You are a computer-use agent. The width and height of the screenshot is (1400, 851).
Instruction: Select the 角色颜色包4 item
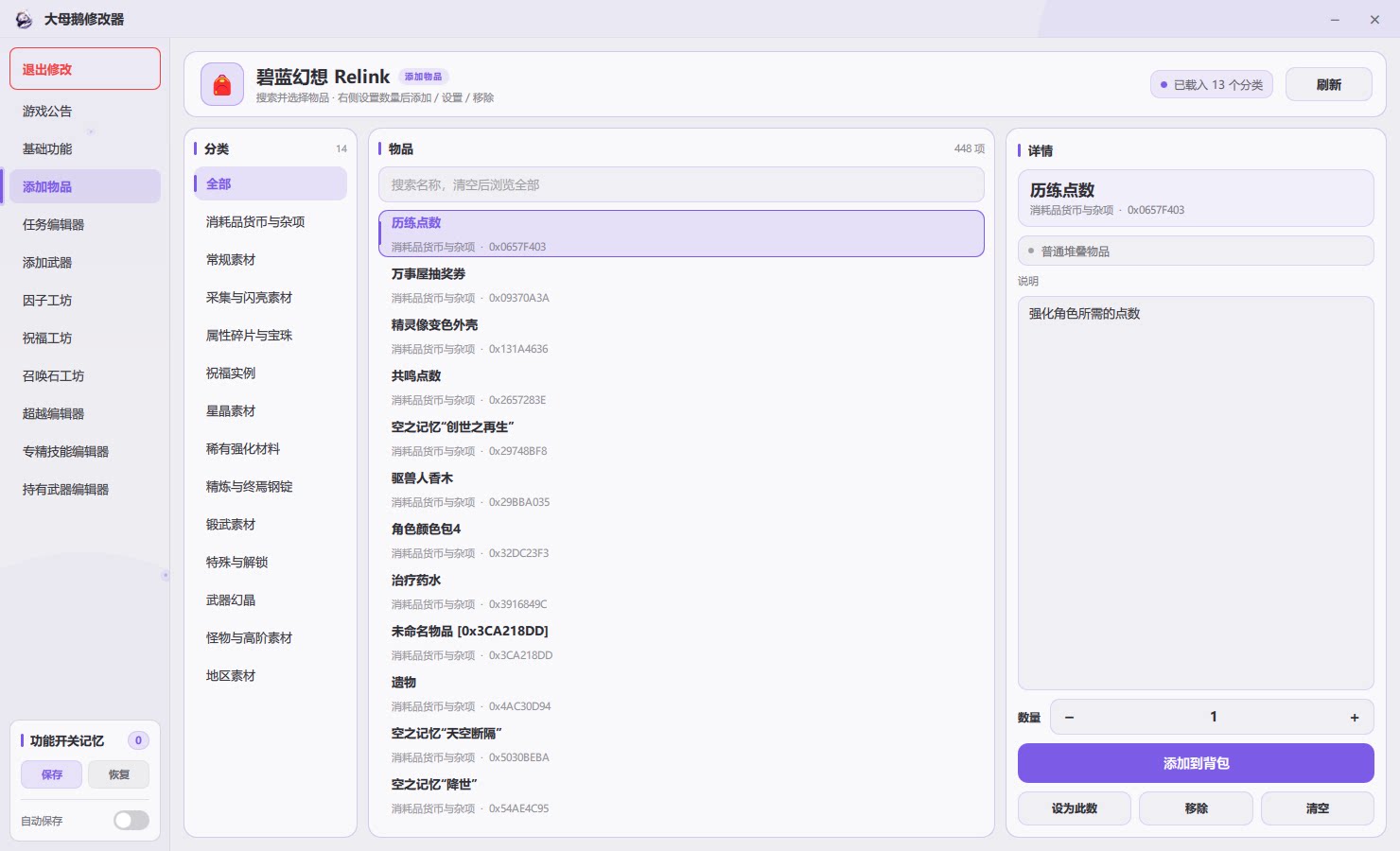coord(681,540)
